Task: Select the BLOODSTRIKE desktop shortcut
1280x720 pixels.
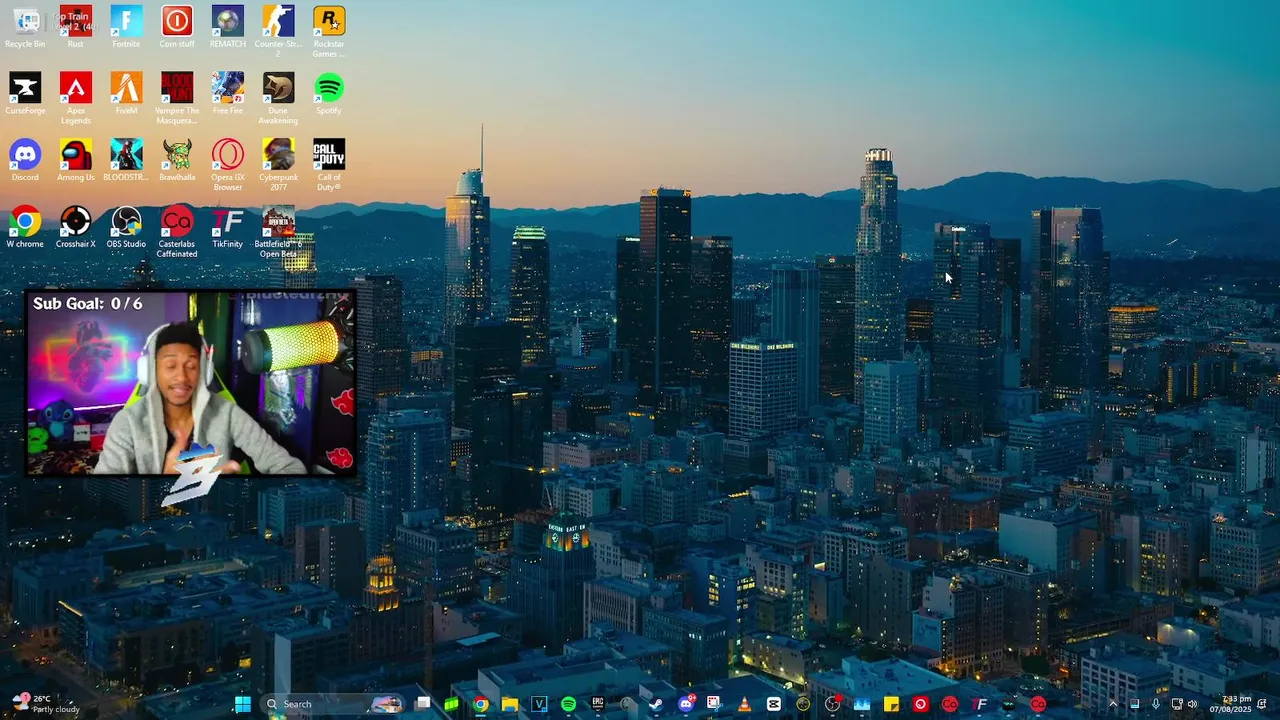Action: pos(126,160)
